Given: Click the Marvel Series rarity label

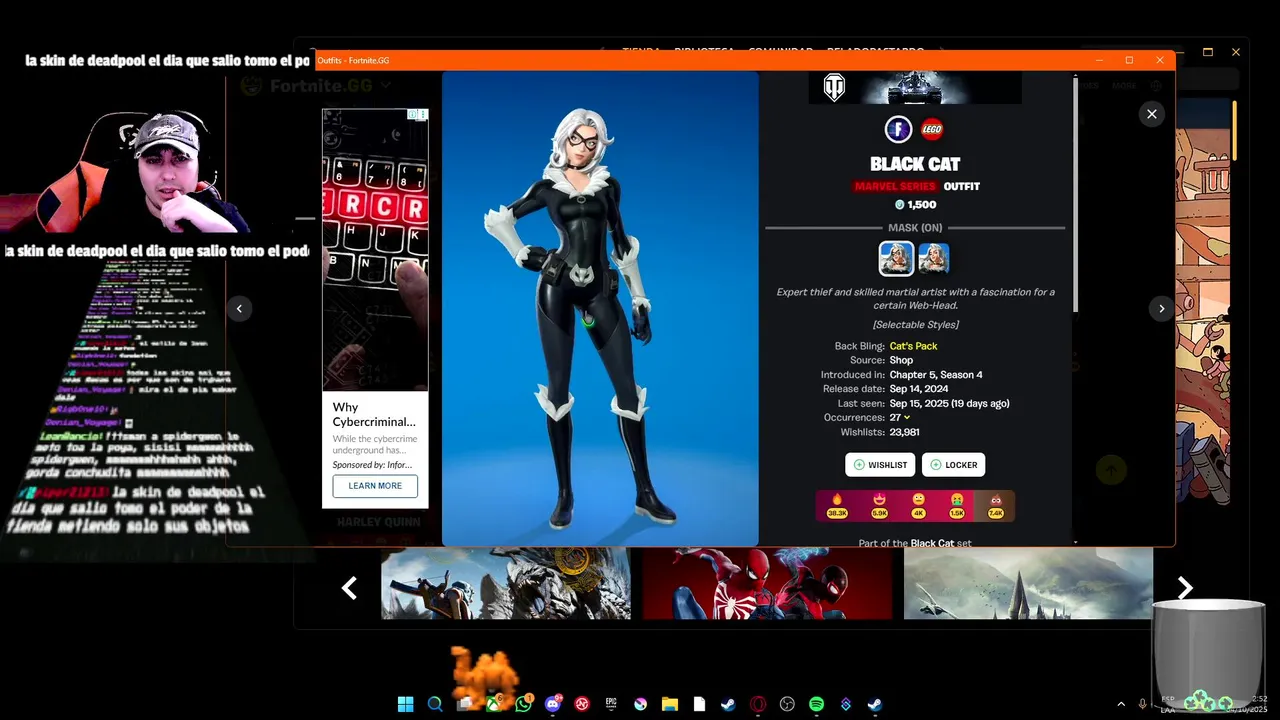Looking at the screenshot, I should (896, 186).
